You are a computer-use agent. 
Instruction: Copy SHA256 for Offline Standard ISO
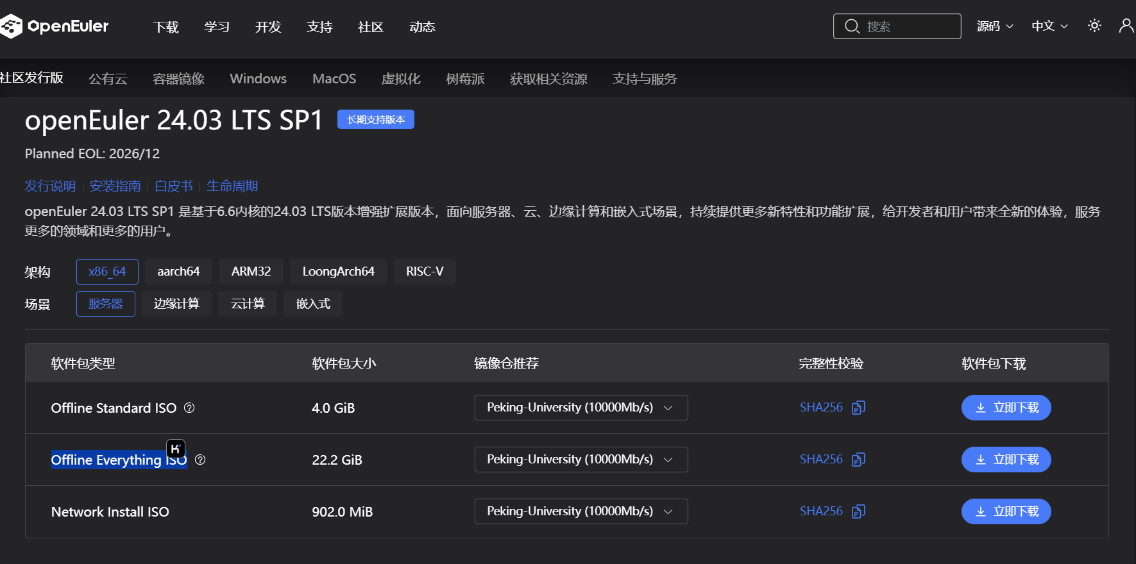tap(859, 407)
